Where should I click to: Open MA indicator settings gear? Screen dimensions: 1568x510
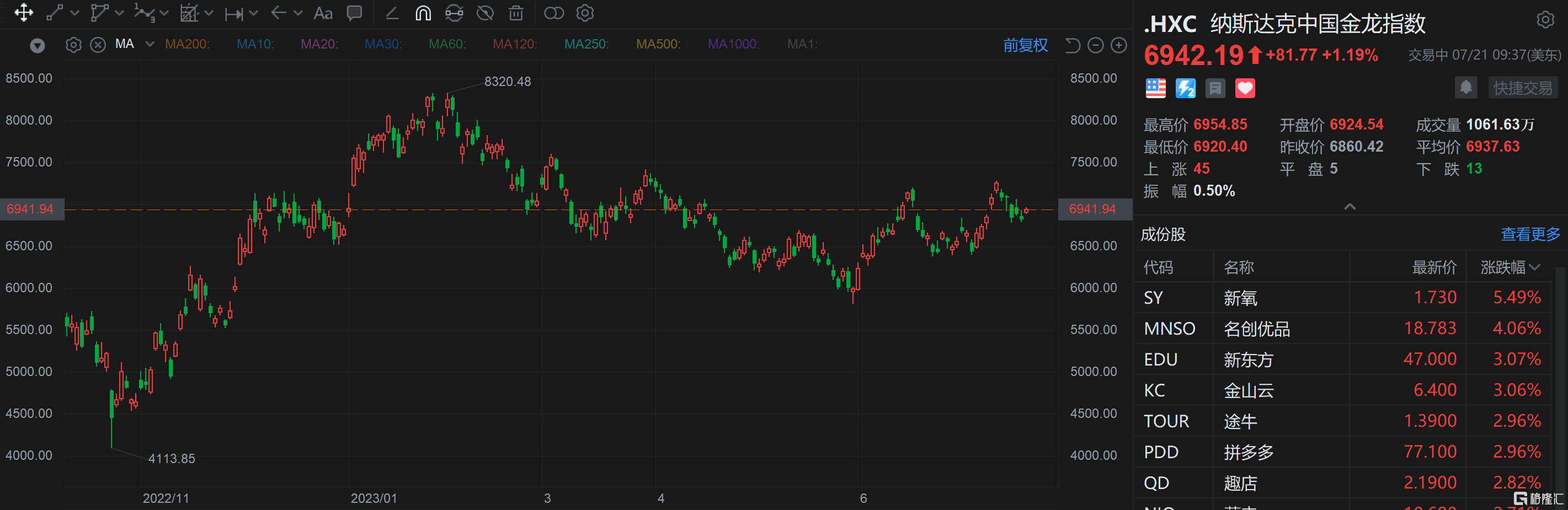pos(73,45)
